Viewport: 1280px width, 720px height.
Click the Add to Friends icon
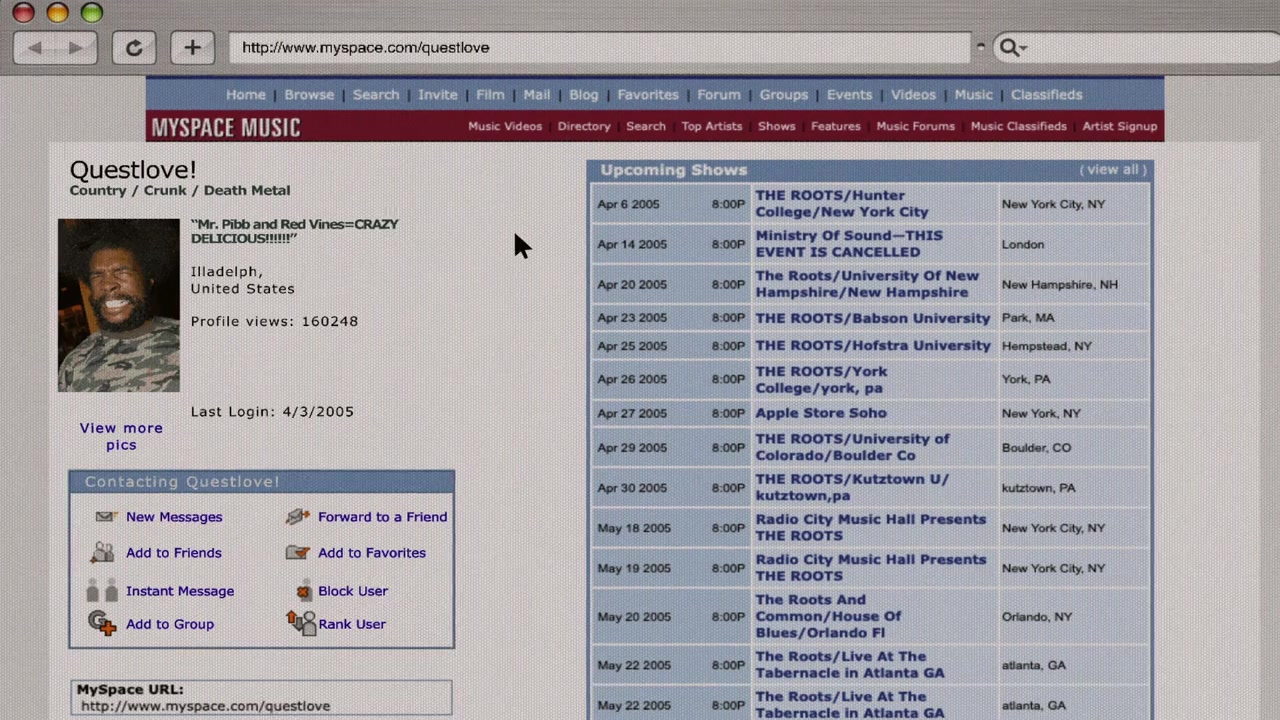(x=102, y=553)
